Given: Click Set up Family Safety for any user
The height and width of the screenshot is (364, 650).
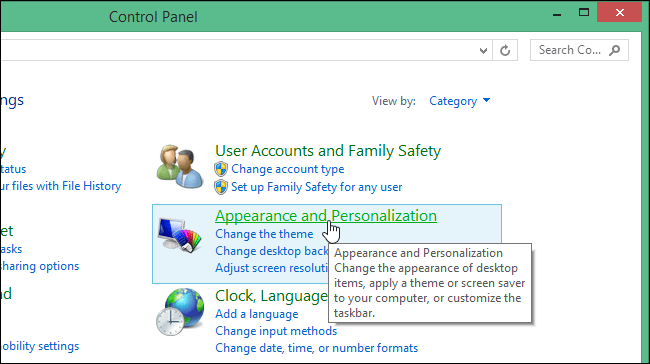Looking at the screenshot, I should [x=317, y=187].
